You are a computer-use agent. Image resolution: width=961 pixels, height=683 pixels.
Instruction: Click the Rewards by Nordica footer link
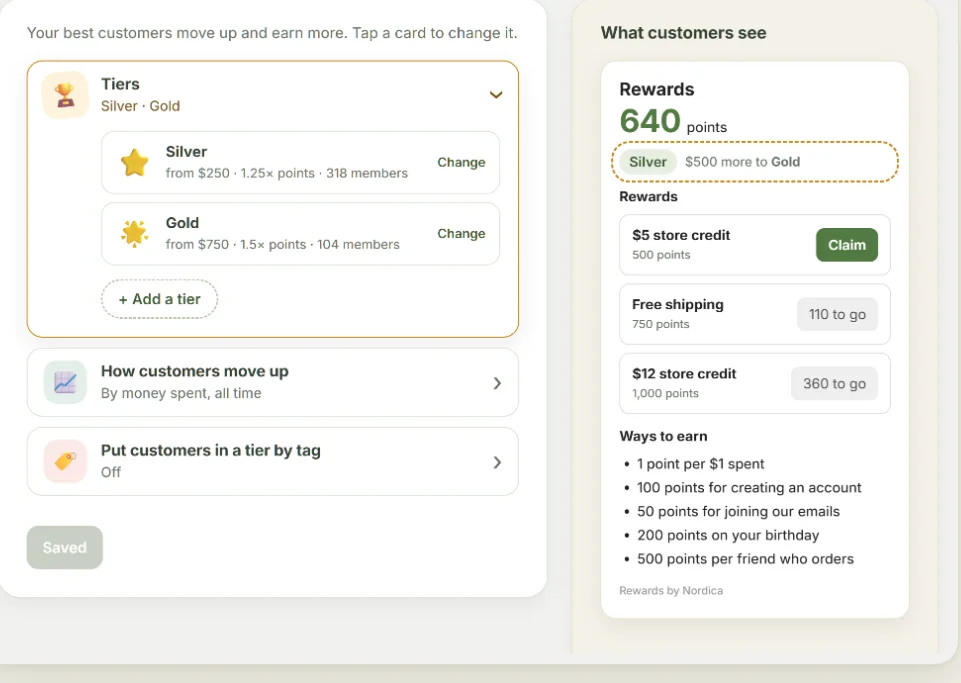pyautogui.click(x=670, y=590)
